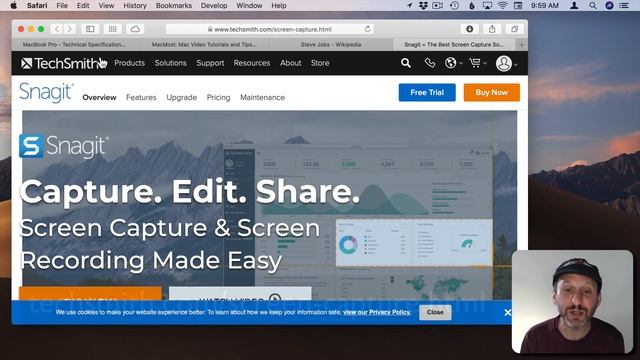Open the Bookmarks menu
The image size is (640, 360).
pos(173,5)
